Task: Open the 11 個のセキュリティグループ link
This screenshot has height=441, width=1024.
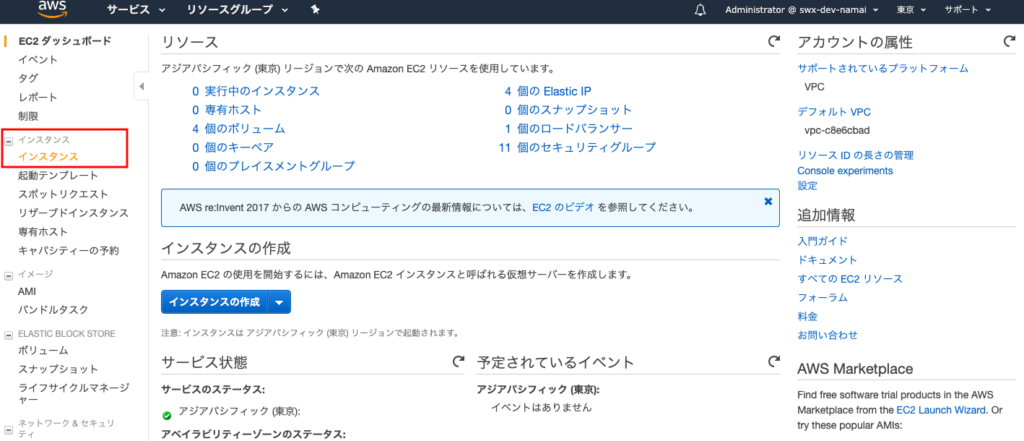Action: [x=577, y=147]
